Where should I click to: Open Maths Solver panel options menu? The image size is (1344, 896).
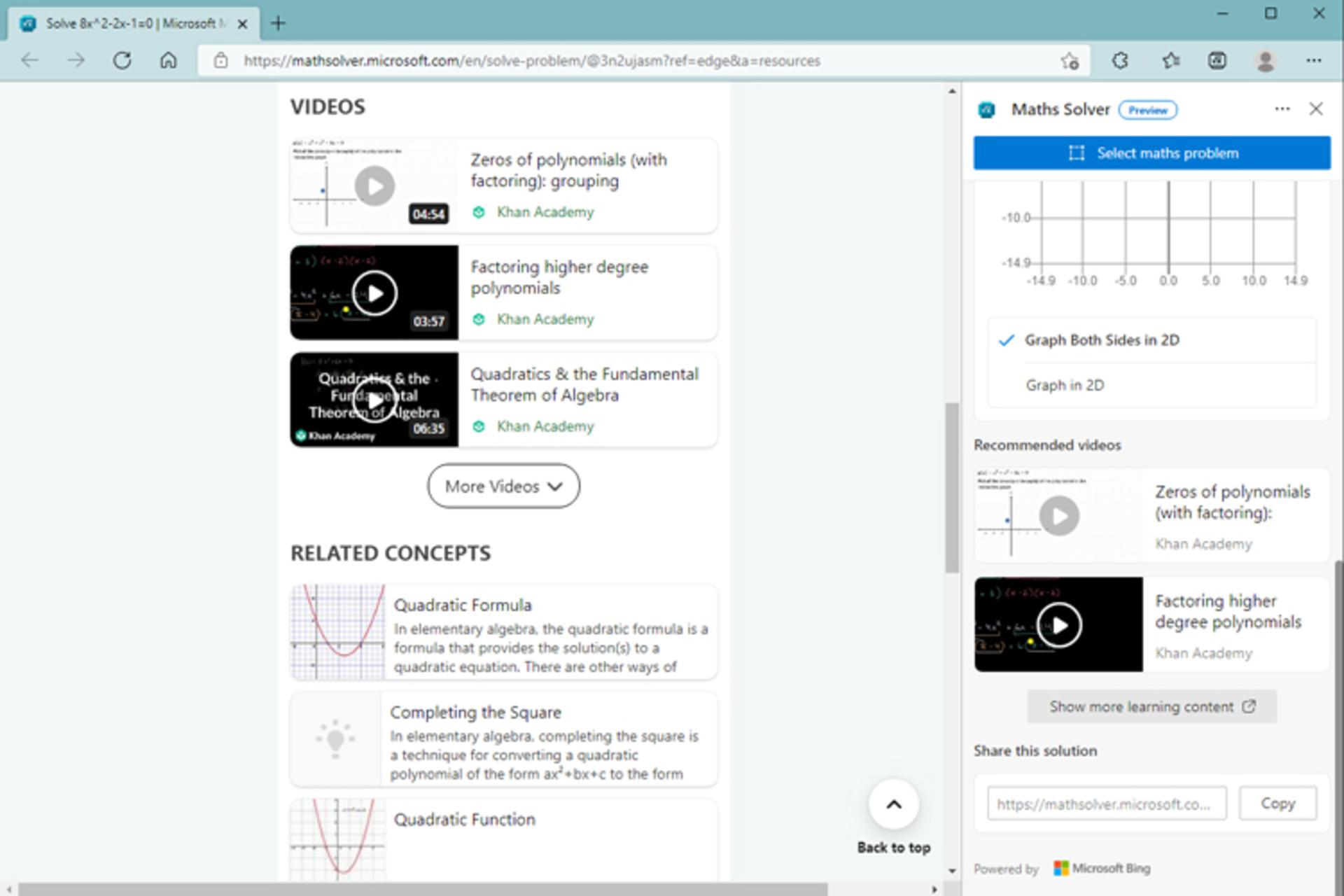pos(1282,108)
